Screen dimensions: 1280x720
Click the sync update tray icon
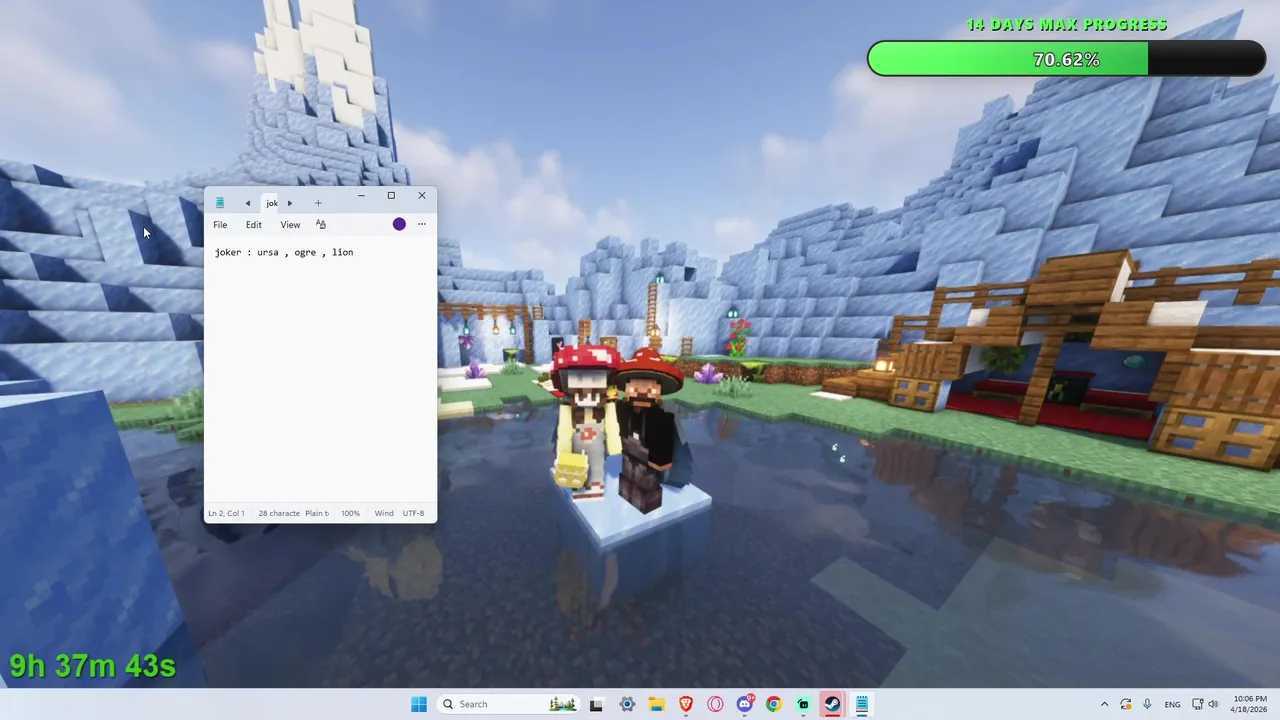(x=1126, y=704)
